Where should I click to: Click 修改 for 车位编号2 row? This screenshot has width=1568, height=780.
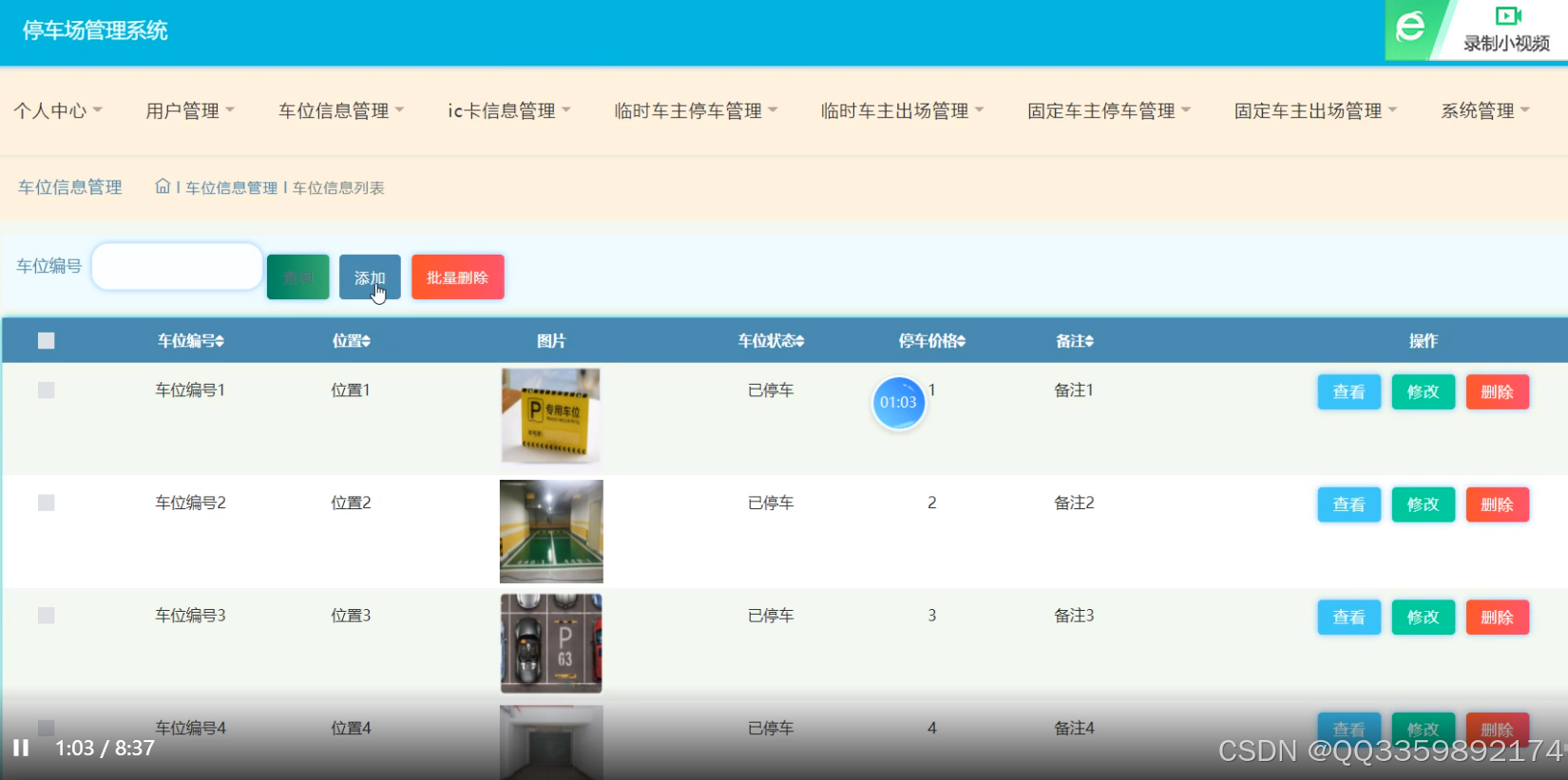click(1423, 504)
